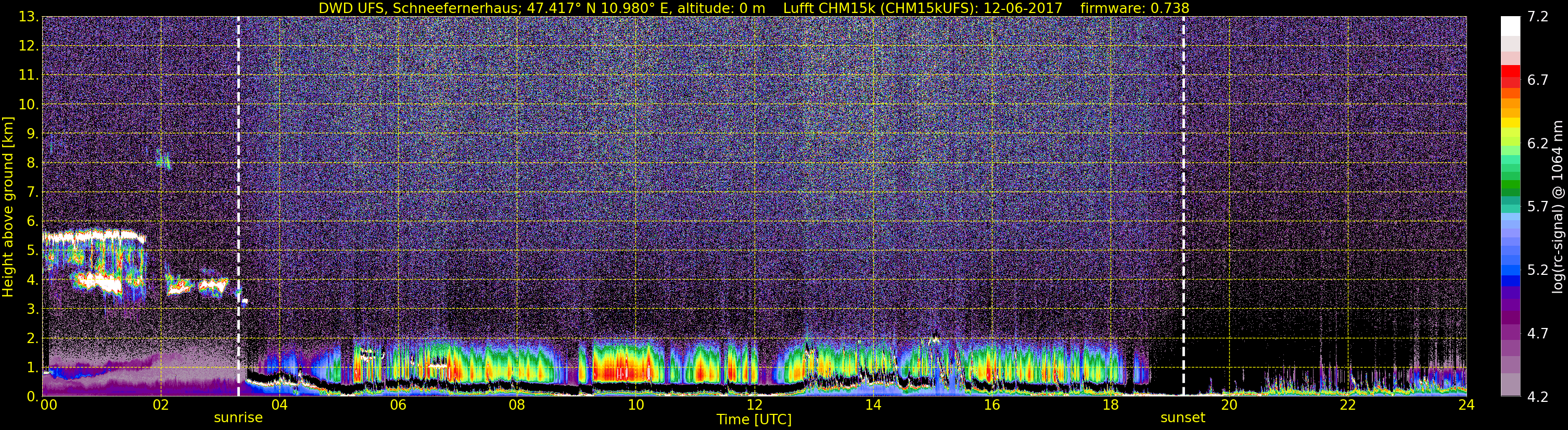Click the '1.' height axis tick label
The image size is (1568, 430).
click(x=32, y=367)
